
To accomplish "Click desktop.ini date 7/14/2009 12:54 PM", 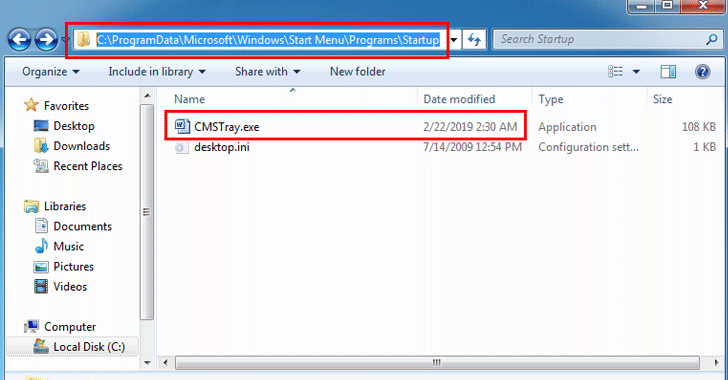I will coord(472,147).
